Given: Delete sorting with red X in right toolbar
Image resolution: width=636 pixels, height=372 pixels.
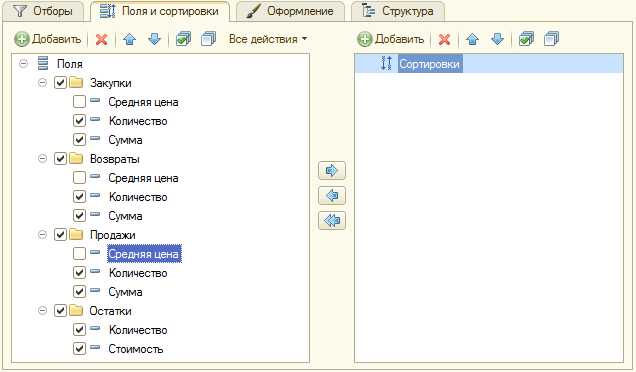Looking at the screenshot, I should [x=445, y=39].
